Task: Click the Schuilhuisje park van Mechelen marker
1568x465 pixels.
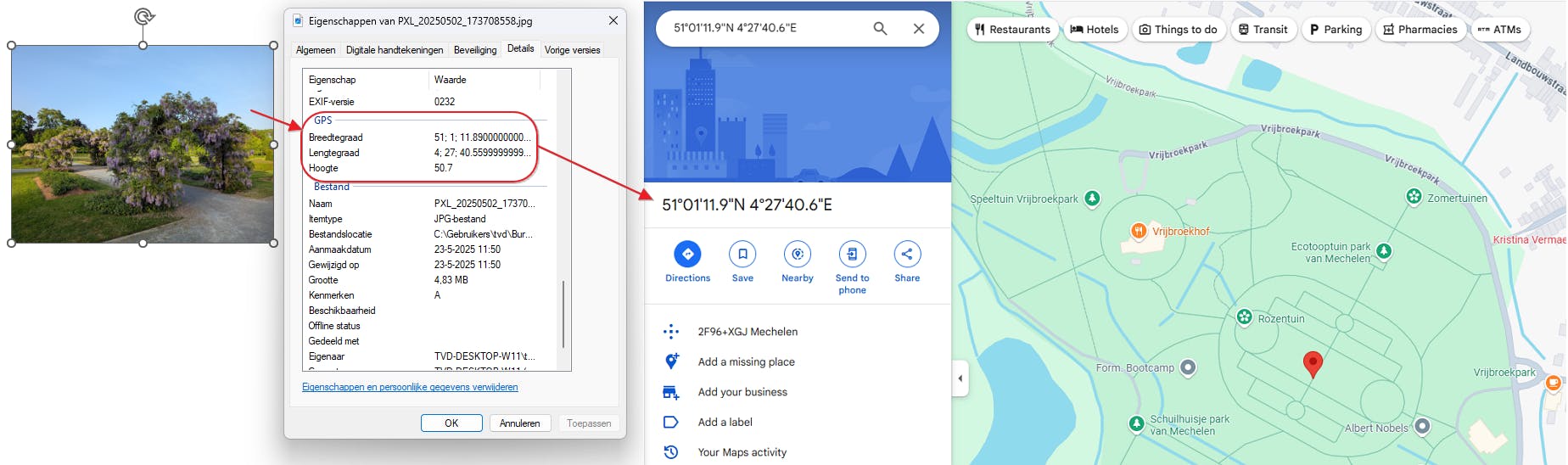Action: click(x=1137, y=423)
